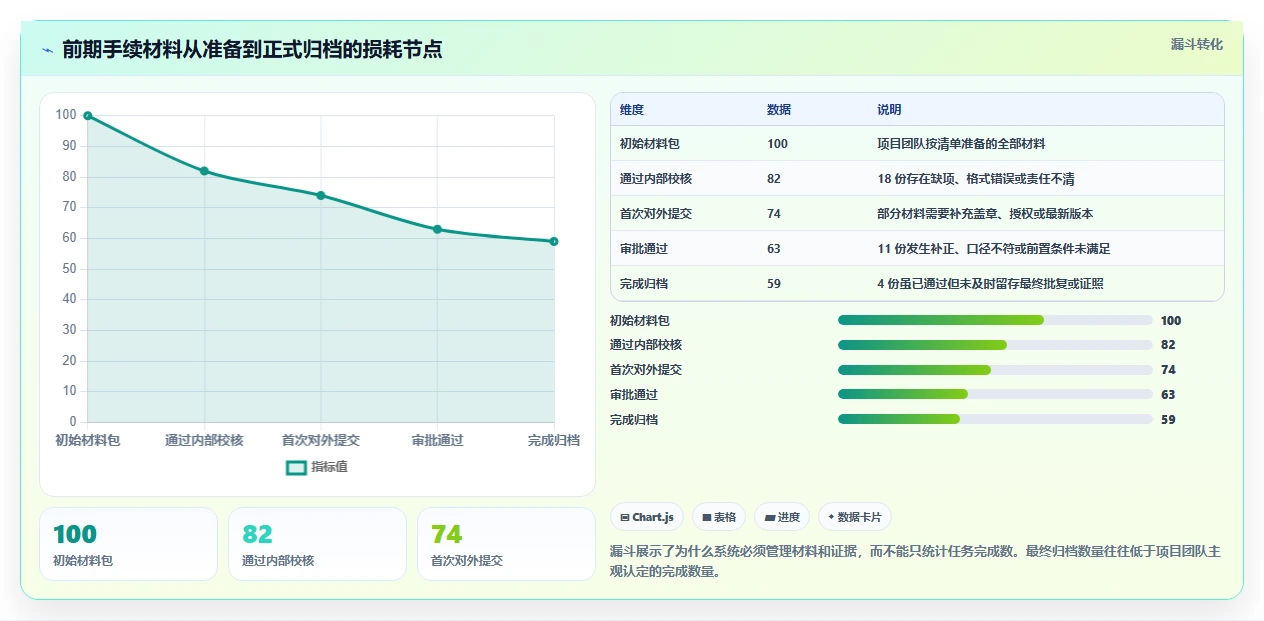Click the 通过内部校核 progress bar

pyautogui.click(x=995, y=345)
